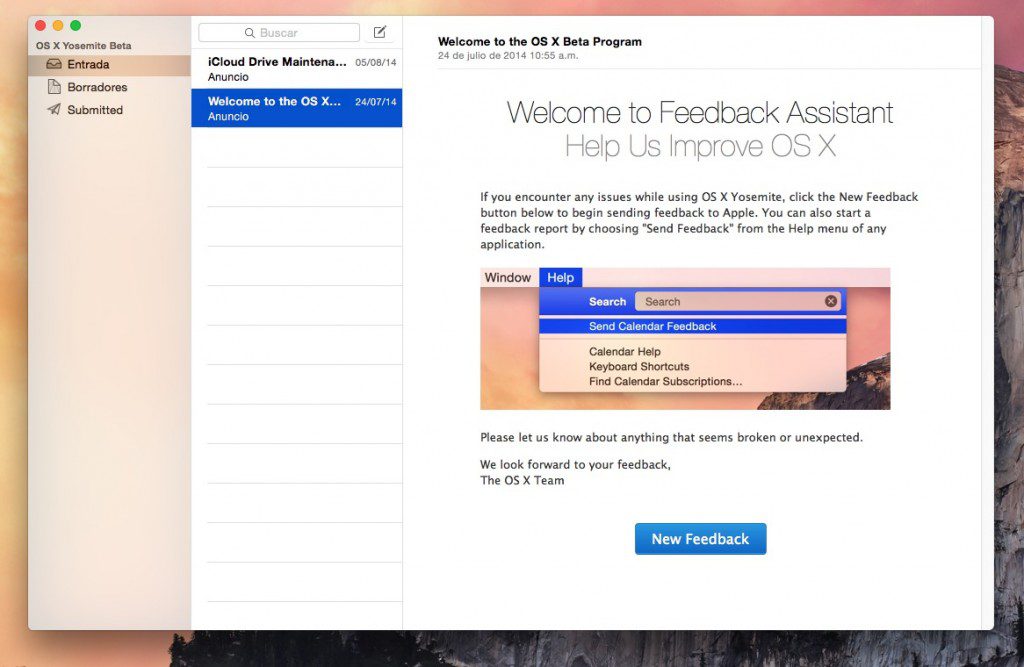Click the Help Us Improve OS X subtitle
This screenshot has height=667, width=1024.
700,146
